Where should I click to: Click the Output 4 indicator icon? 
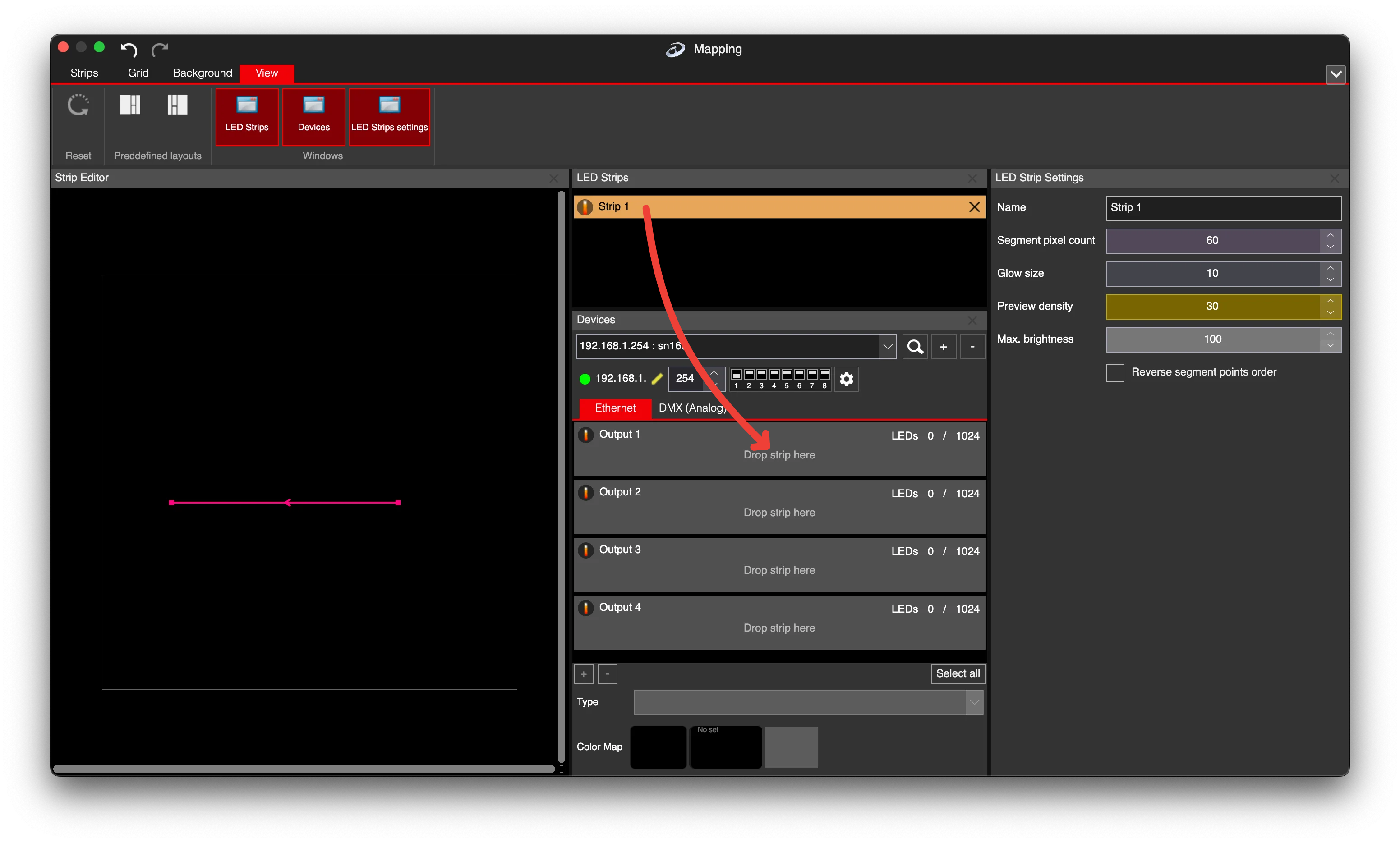[x=585, y=608]
